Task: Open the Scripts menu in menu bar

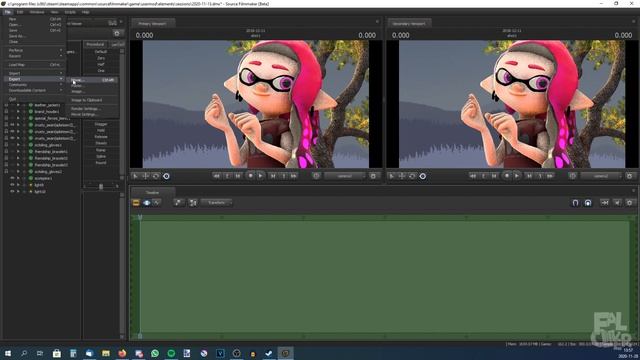Action: pos(70,12)
